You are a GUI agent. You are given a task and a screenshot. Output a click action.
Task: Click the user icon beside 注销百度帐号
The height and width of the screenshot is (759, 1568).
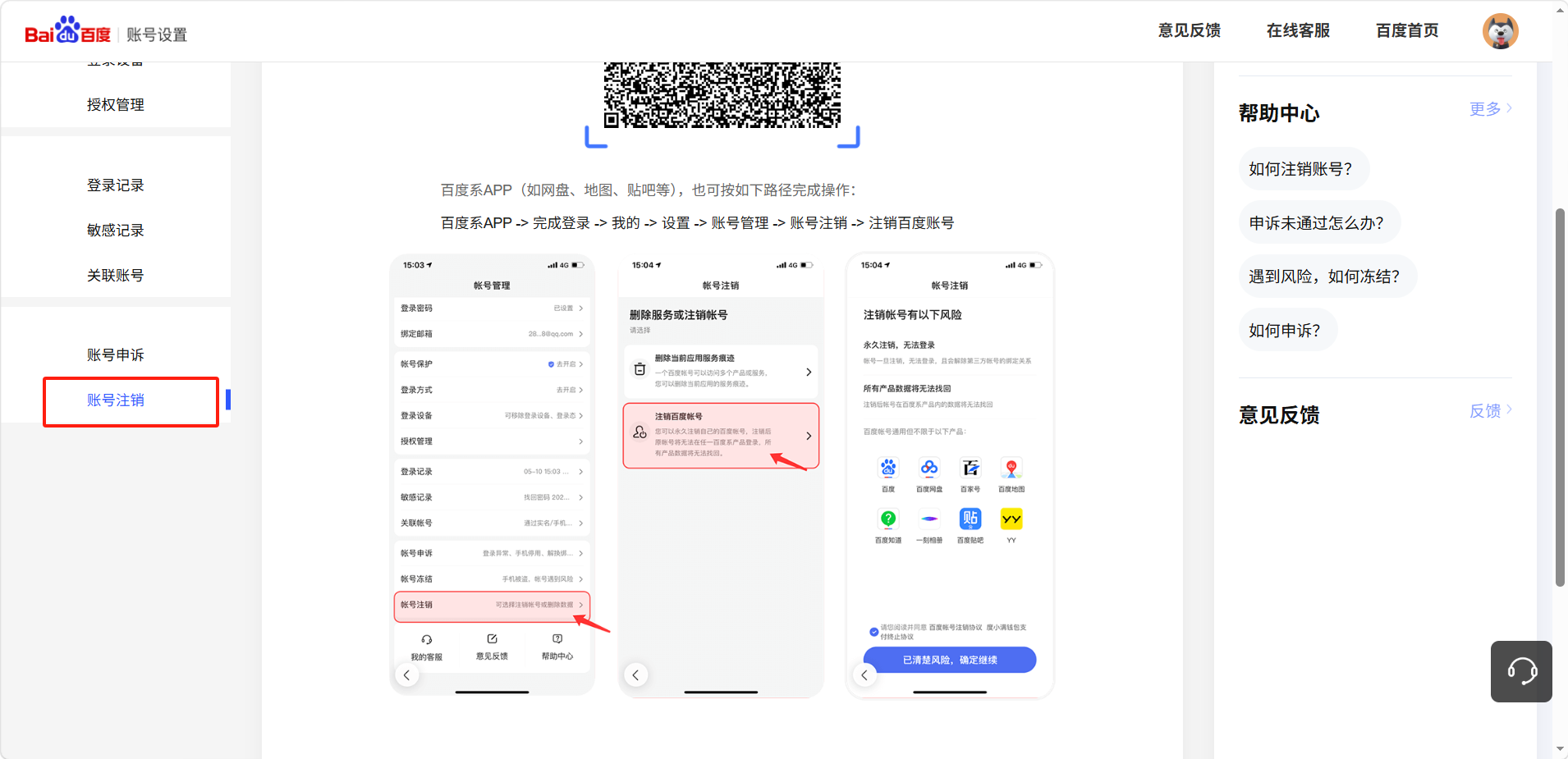[640, 432]
